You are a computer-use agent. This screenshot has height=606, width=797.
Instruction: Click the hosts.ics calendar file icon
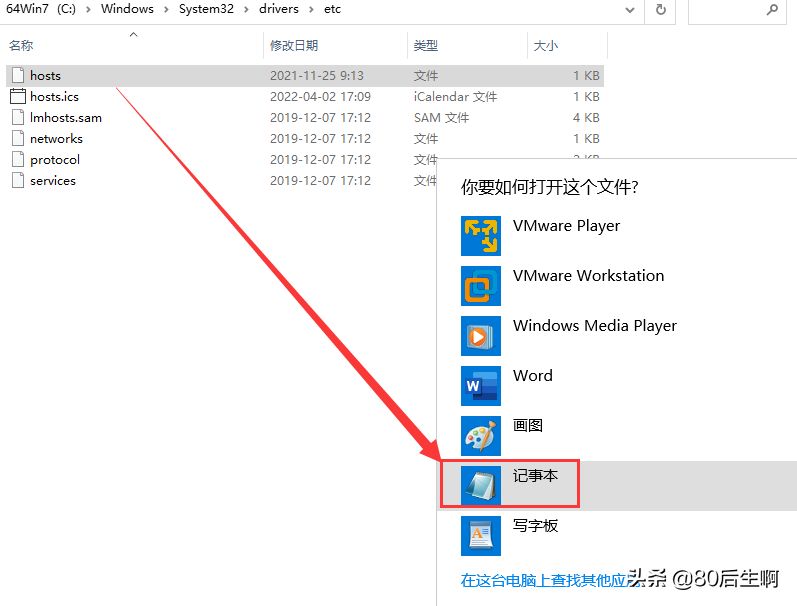(18, 97)
